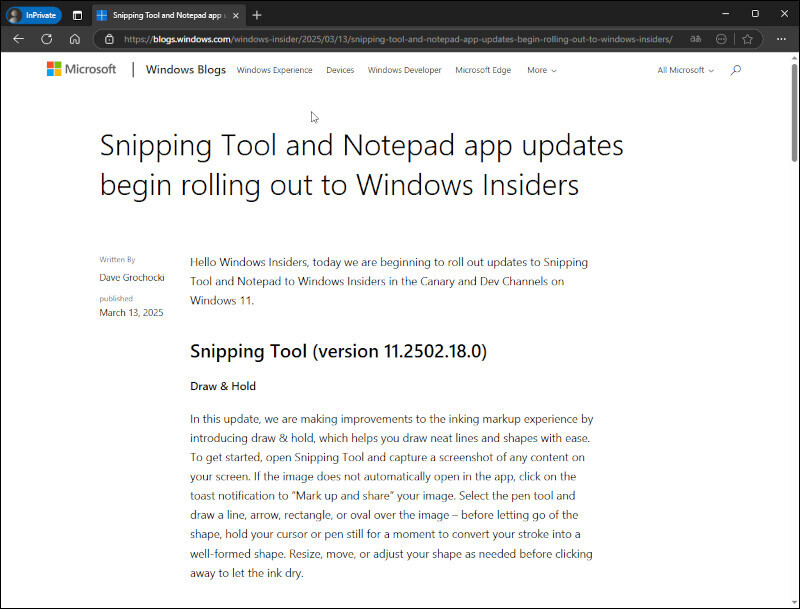
Task: Click the article title heading
Action: pyautogui.click(x=361, y=165)
